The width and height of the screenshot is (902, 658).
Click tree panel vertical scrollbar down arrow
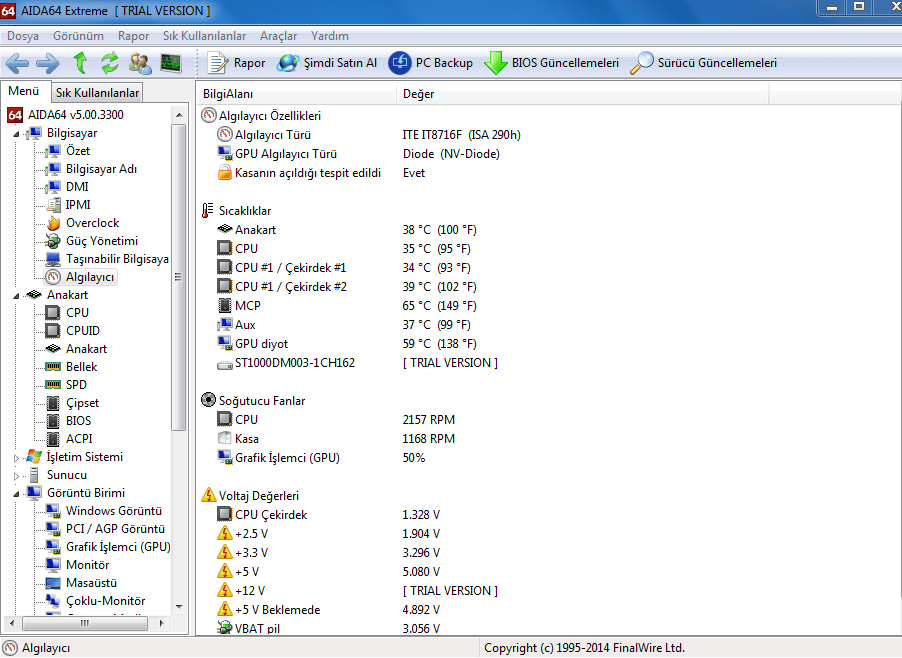pos(179,607)
